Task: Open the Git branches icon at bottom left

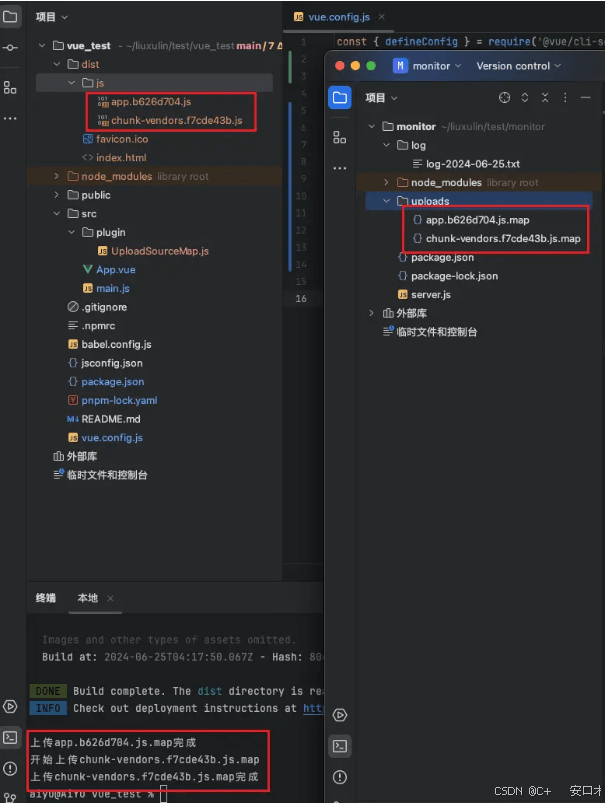Action: [x=10, y=797]
